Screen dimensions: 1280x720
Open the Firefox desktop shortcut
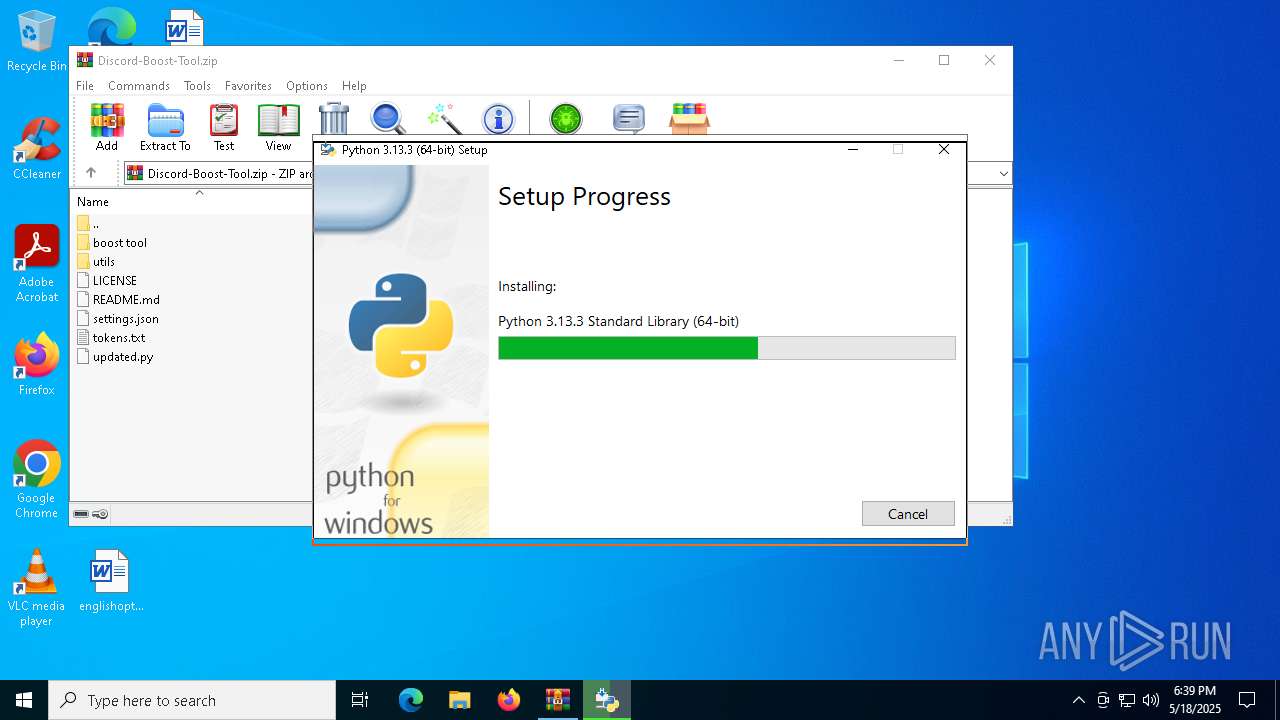pyautogui.click(x=37, y=364)
